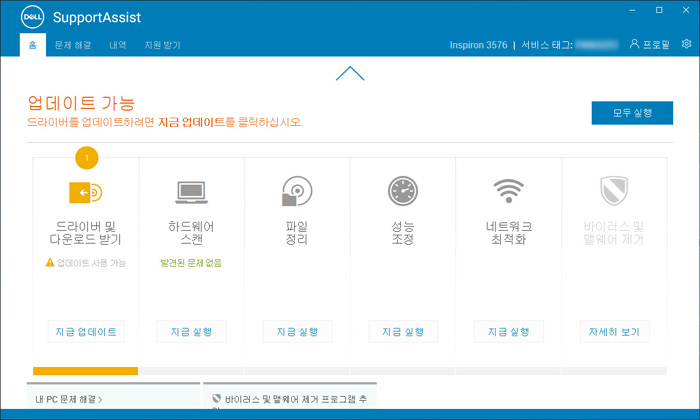Click the 네트워크 최적화 wifi icon
Viewport: 700px width, 420px height.
point(508,191)
